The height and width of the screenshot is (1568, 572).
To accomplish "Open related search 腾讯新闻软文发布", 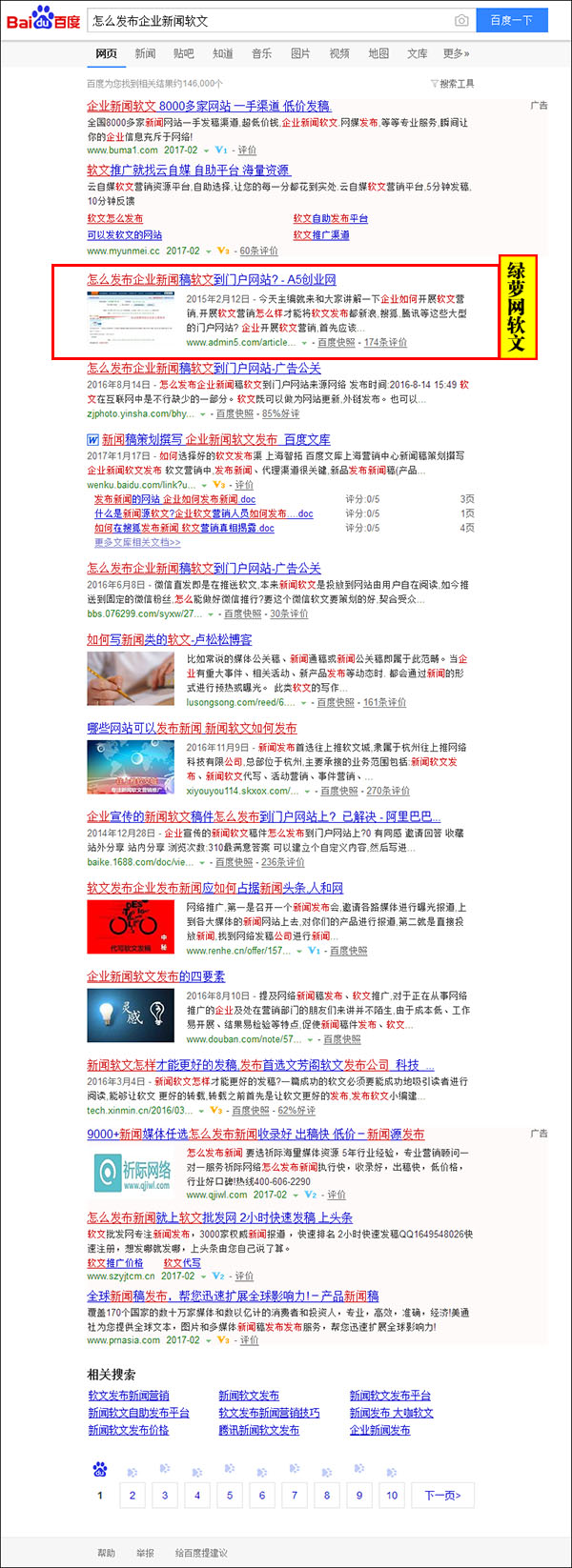I will coord(258,1430).
